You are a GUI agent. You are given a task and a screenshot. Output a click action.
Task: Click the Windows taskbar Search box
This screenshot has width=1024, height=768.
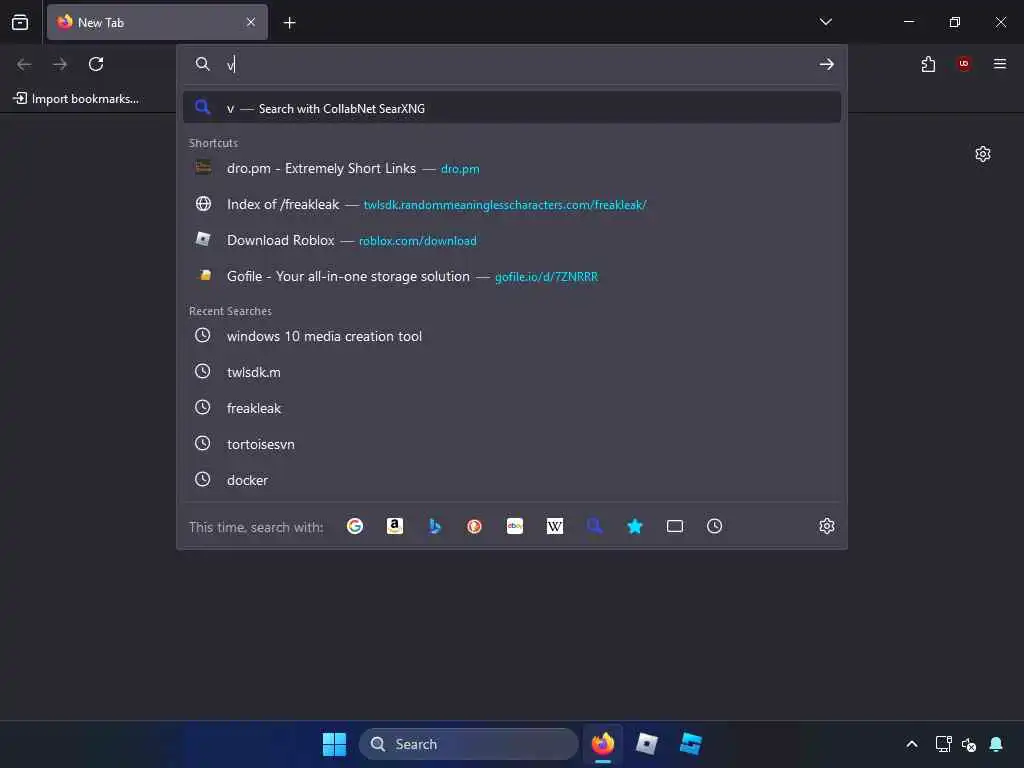468,744
